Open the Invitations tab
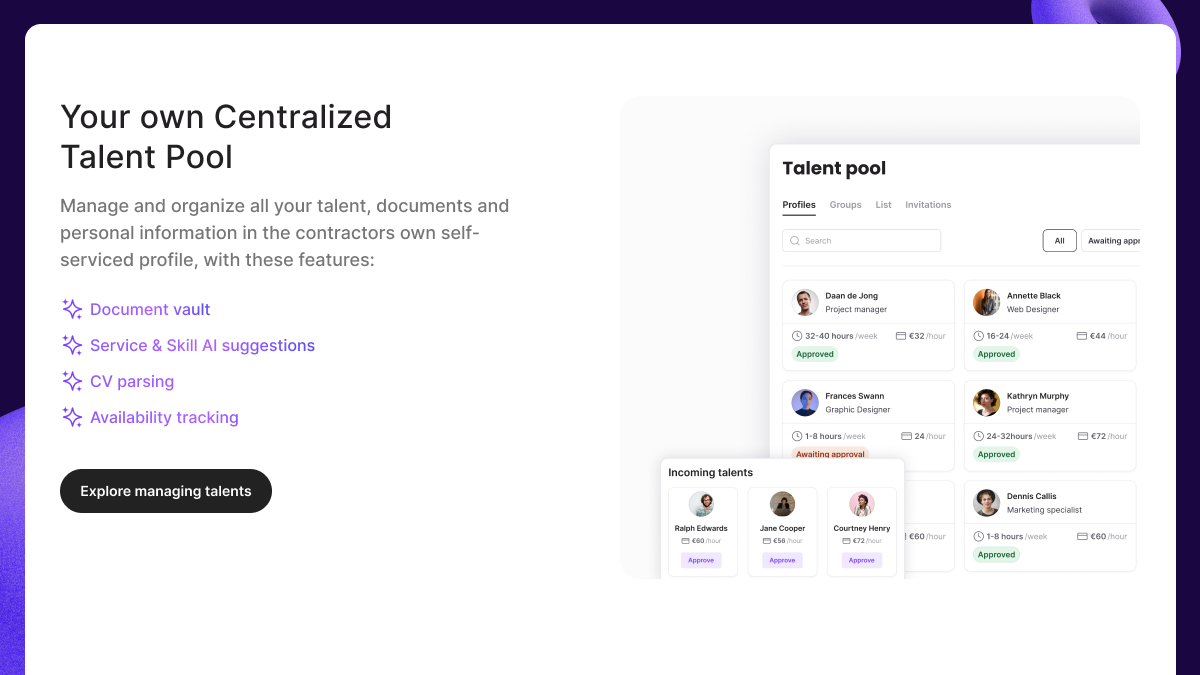 point(928,204)
